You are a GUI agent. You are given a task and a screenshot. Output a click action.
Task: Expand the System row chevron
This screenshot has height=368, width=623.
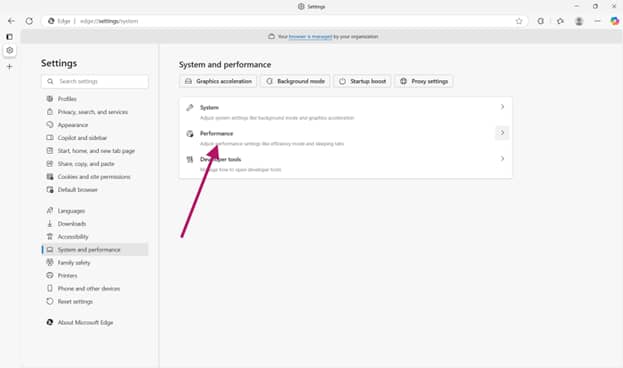point(502,107)
